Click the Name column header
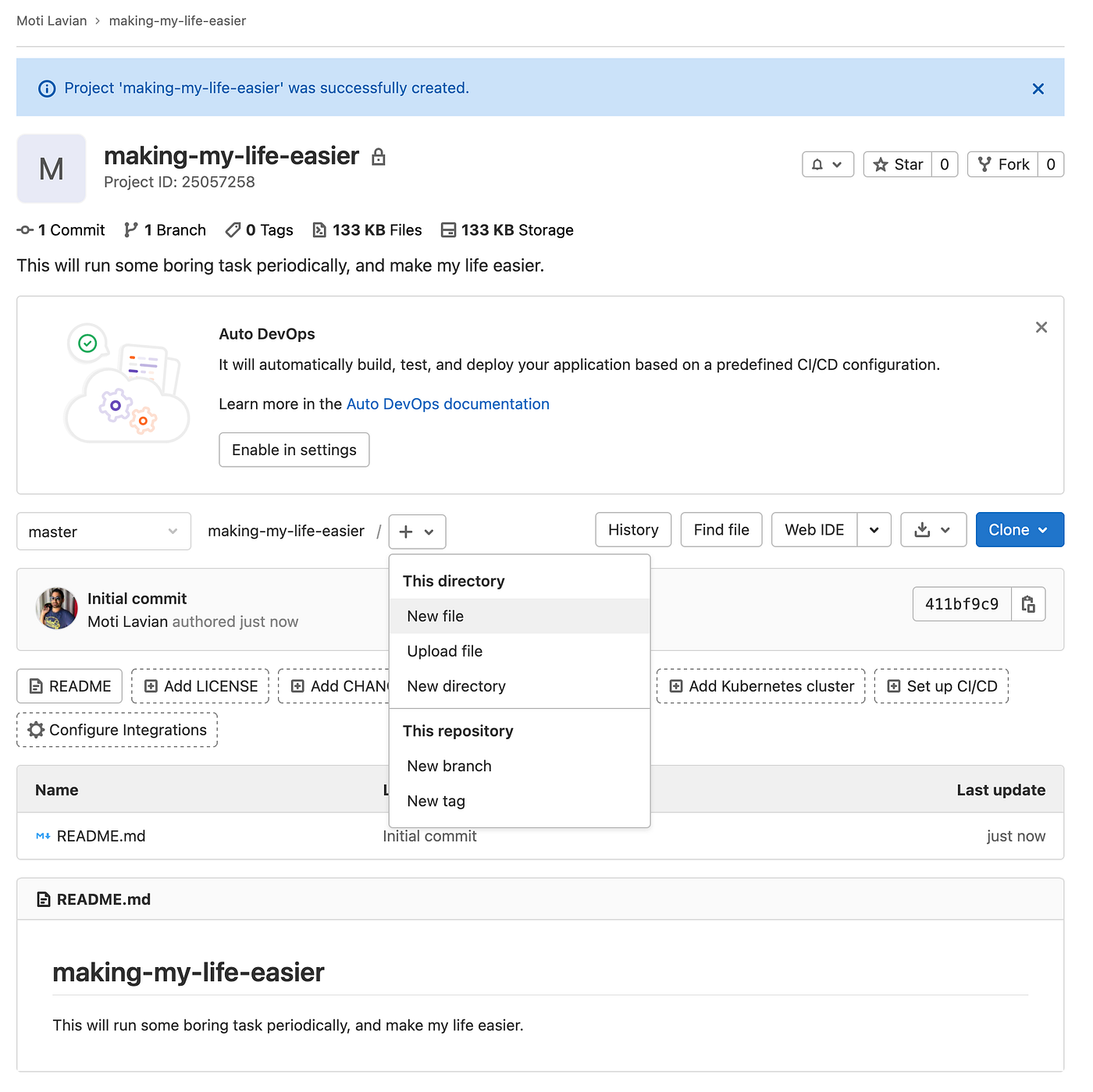Screen dimensions: 1093x1092 pos(57,790)
